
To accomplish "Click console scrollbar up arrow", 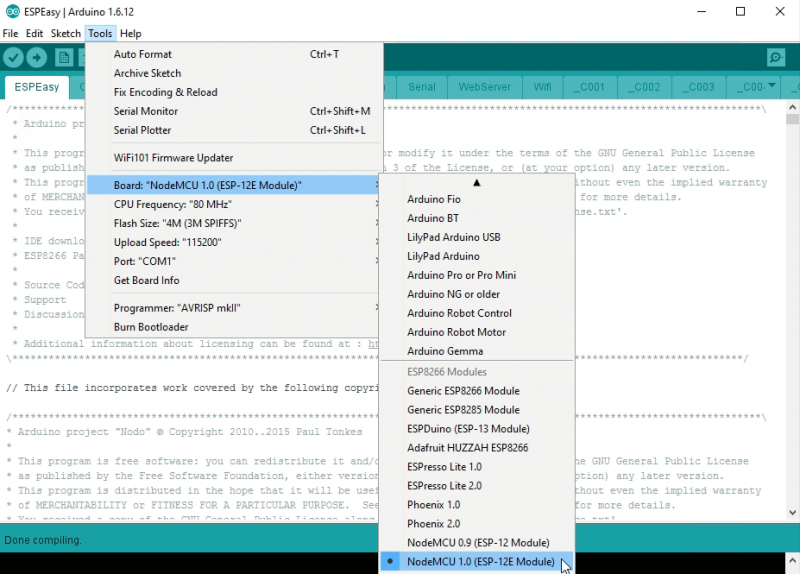I will (792, 560).
